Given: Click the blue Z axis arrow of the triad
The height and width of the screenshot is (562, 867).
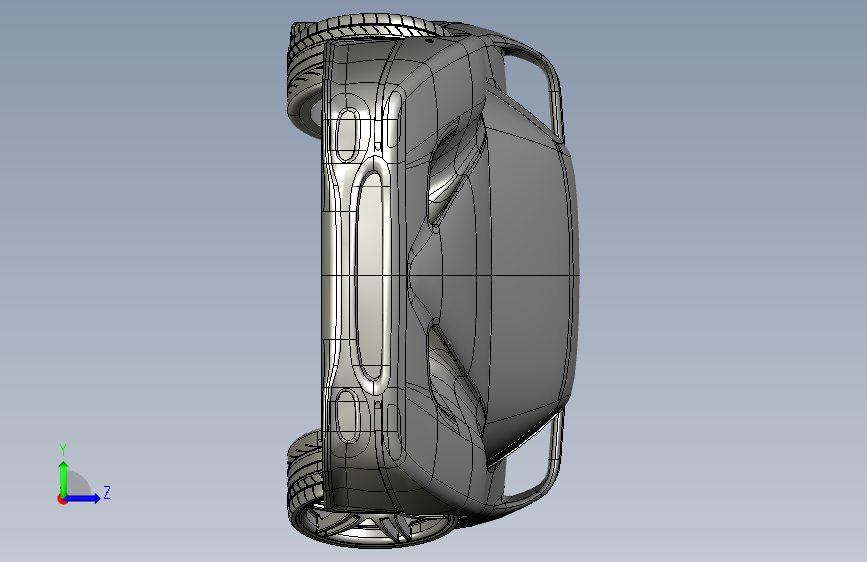Looking at the screenshot, I should tap(82, 498).
